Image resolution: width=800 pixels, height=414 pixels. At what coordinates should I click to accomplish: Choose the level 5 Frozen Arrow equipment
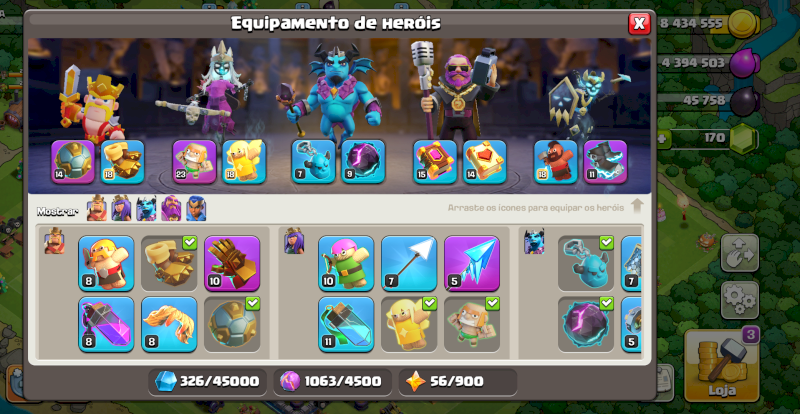(x=472, y=263)
